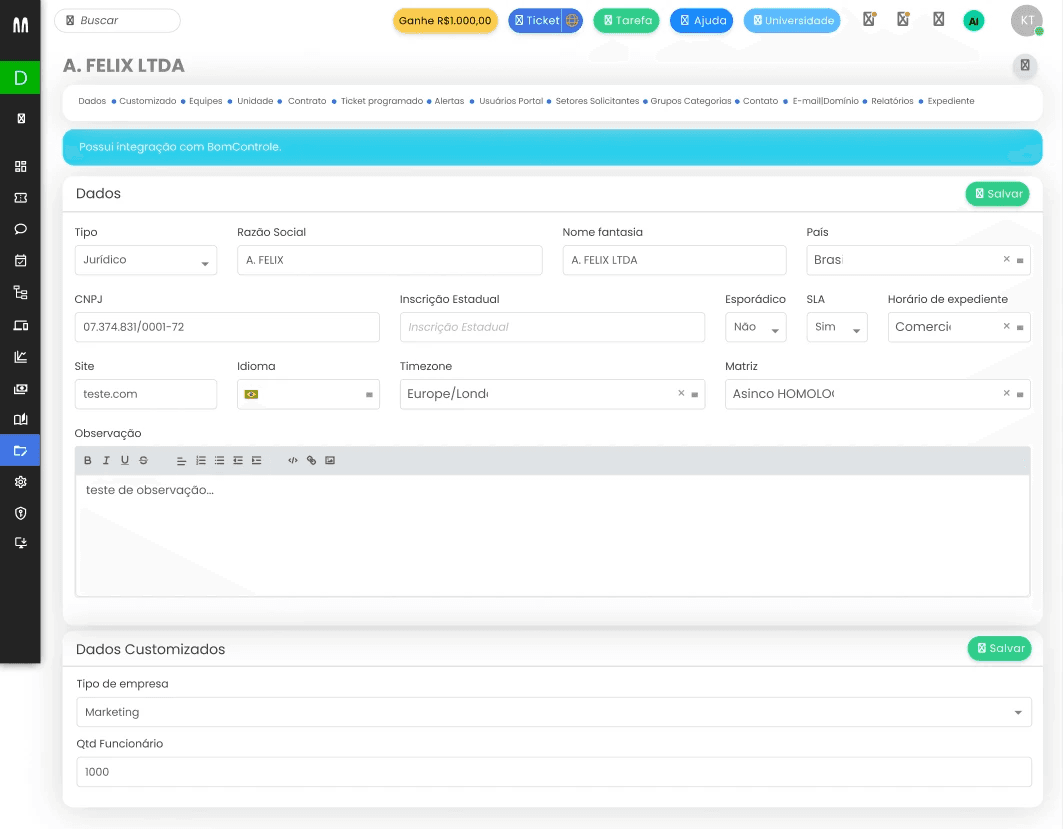Insert numbered list in Observação editor
Viewport: 1063px width, 829px height.
(201, 460)
